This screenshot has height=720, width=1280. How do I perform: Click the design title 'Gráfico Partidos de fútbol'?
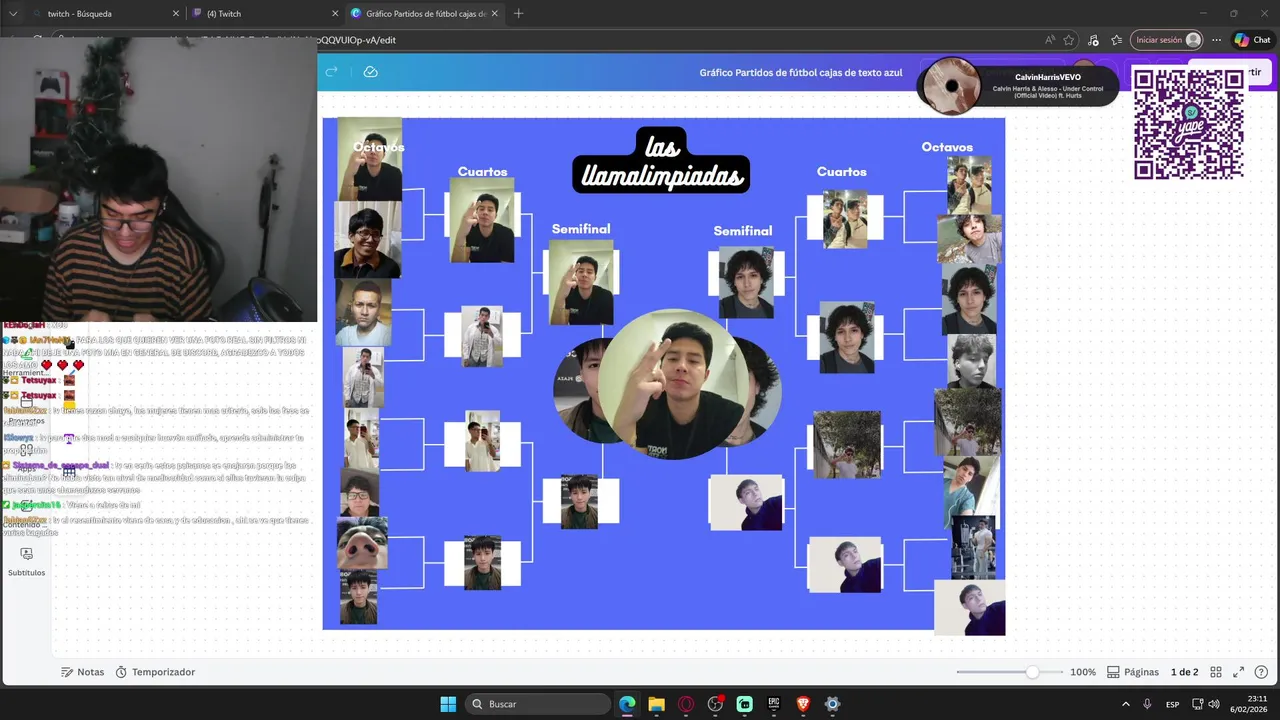[x=801, y=73]
